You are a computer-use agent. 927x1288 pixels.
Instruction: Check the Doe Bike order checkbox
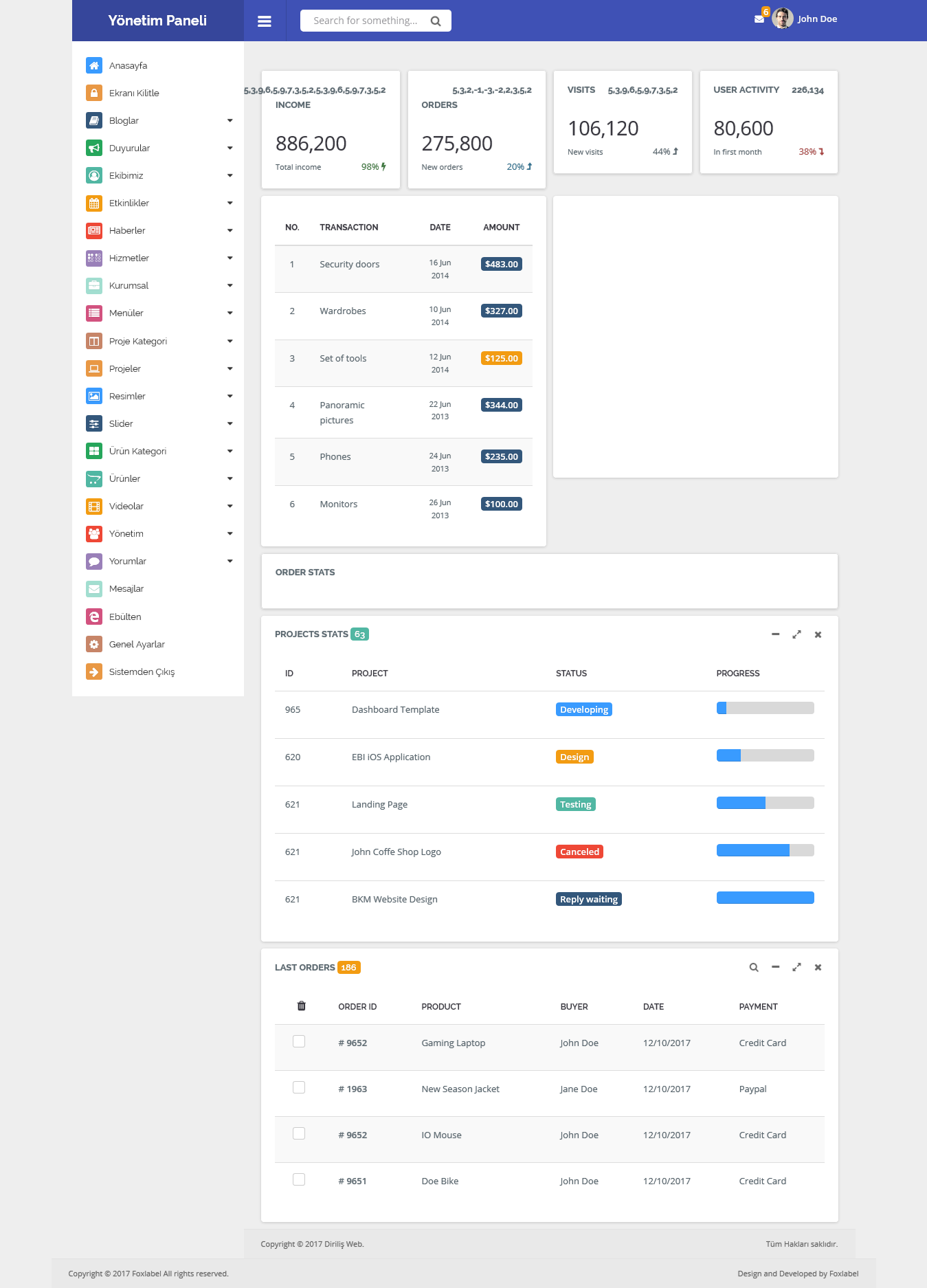[299, 1179]
